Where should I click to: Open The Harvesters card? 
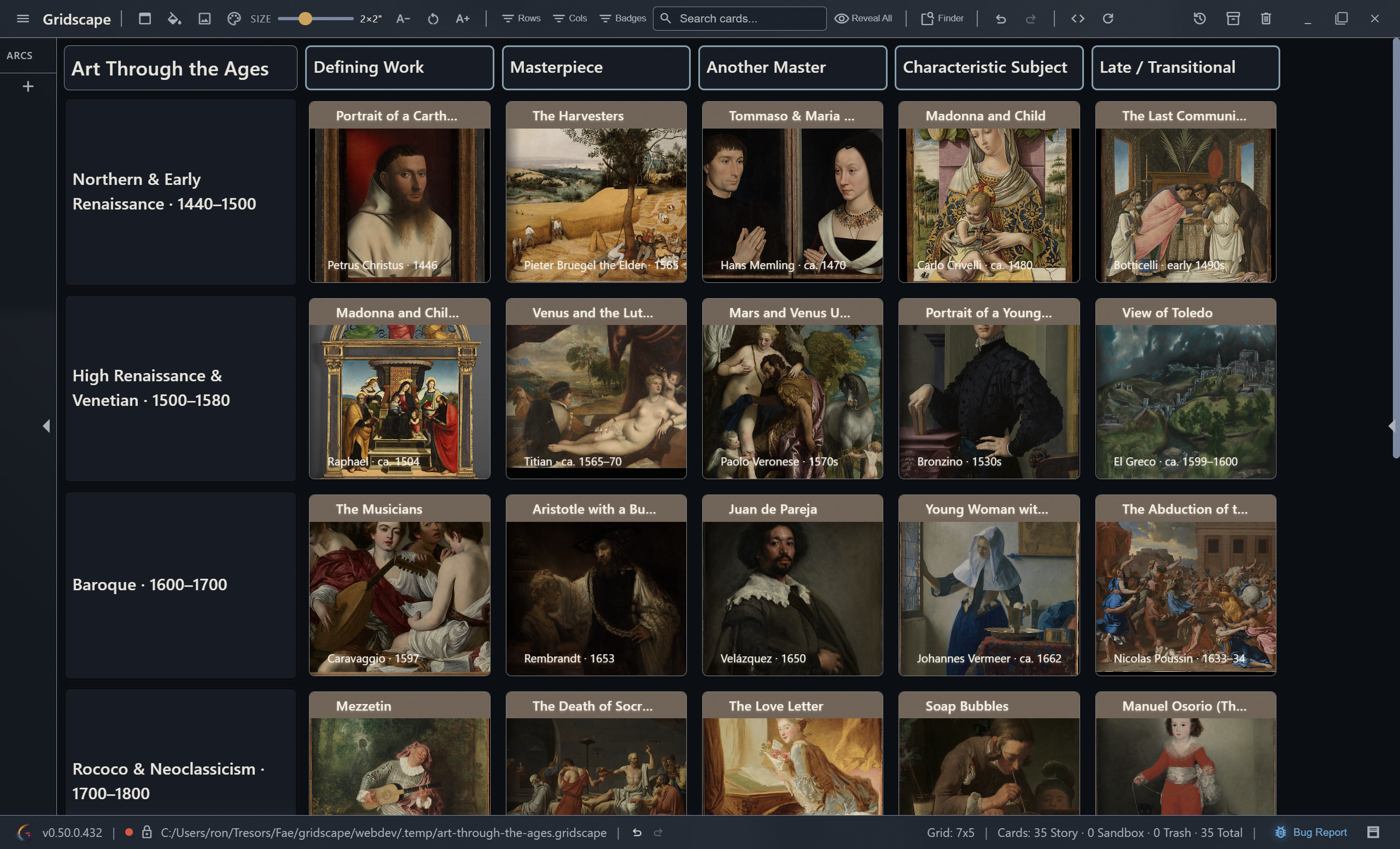(x=596, y=192)
